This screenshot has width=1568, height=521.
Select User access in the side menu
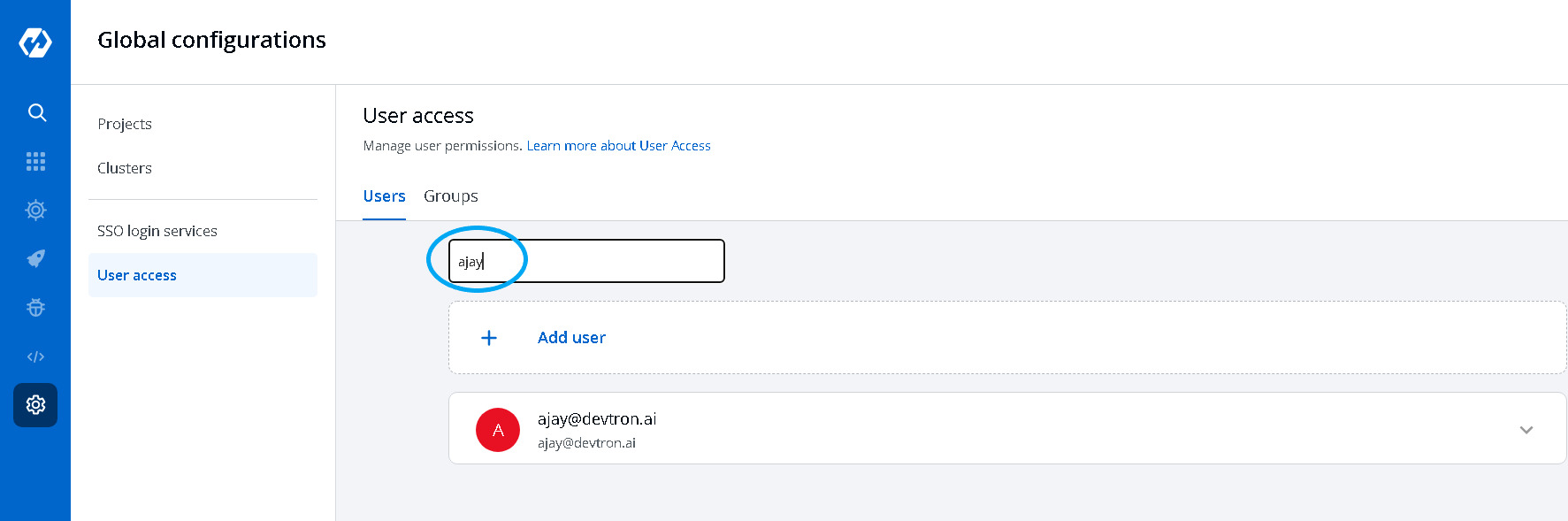137,275
